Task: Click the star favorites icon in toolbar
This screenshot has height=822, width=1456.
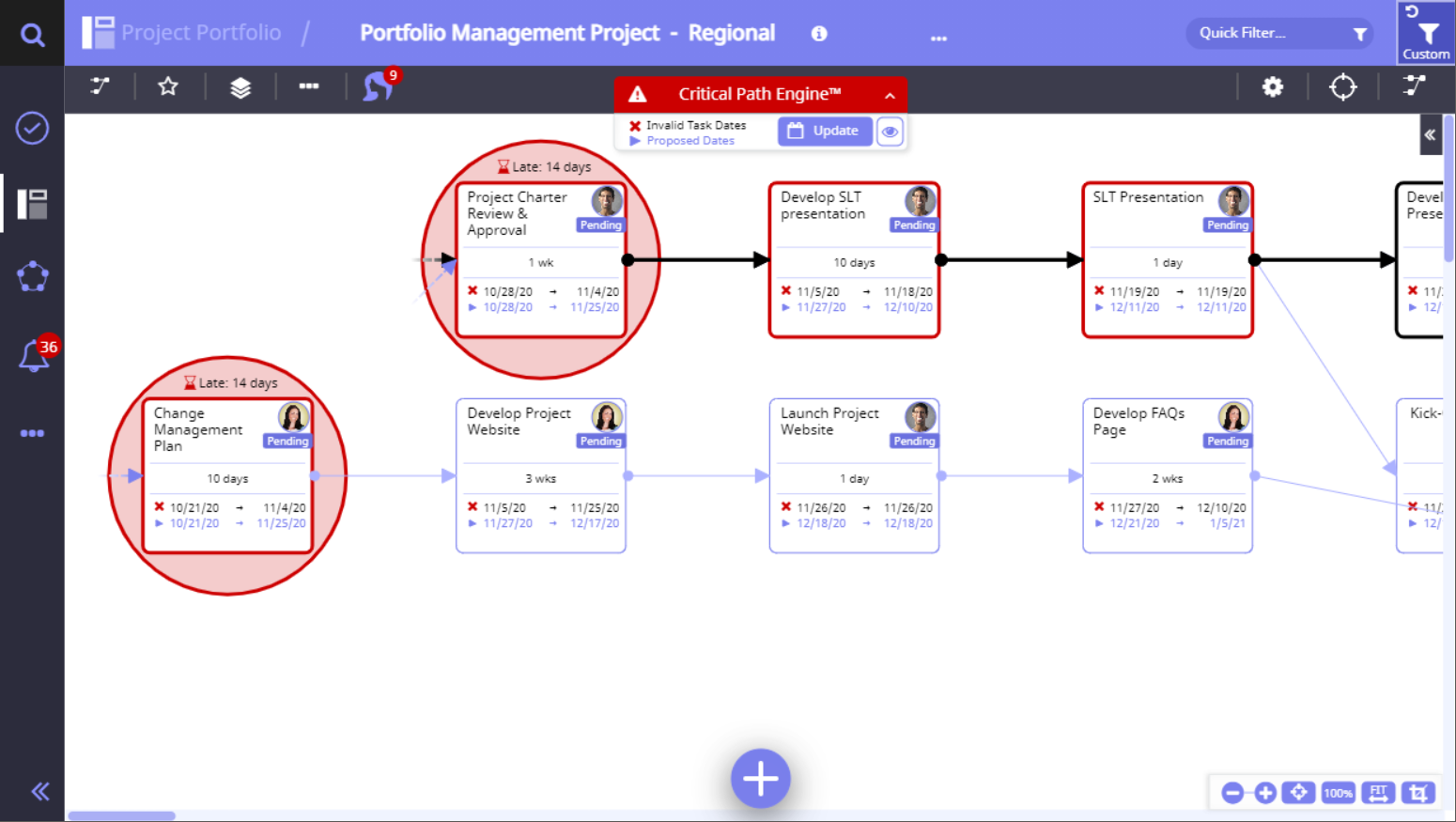Action: pos(168,87)
